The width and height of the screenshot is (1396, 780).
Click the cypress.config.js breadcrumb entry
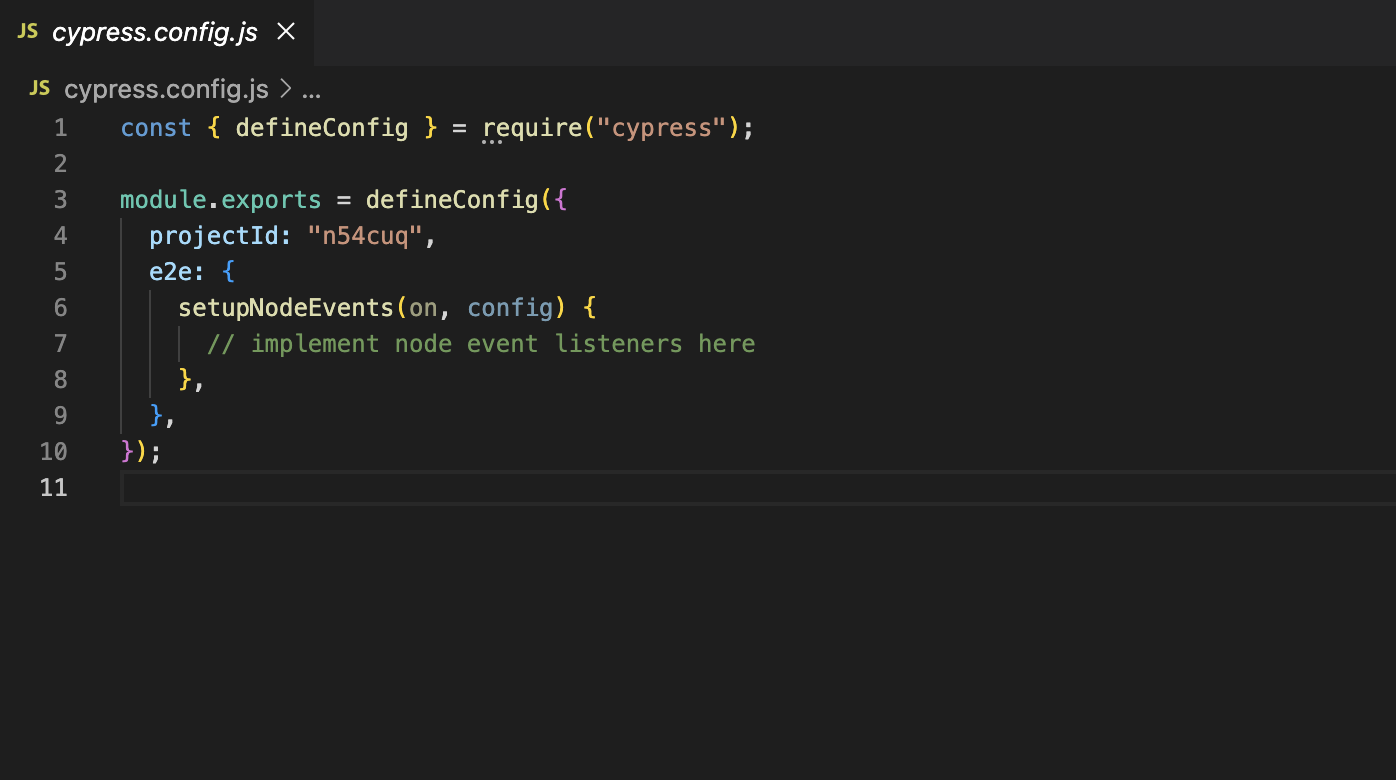166,88
